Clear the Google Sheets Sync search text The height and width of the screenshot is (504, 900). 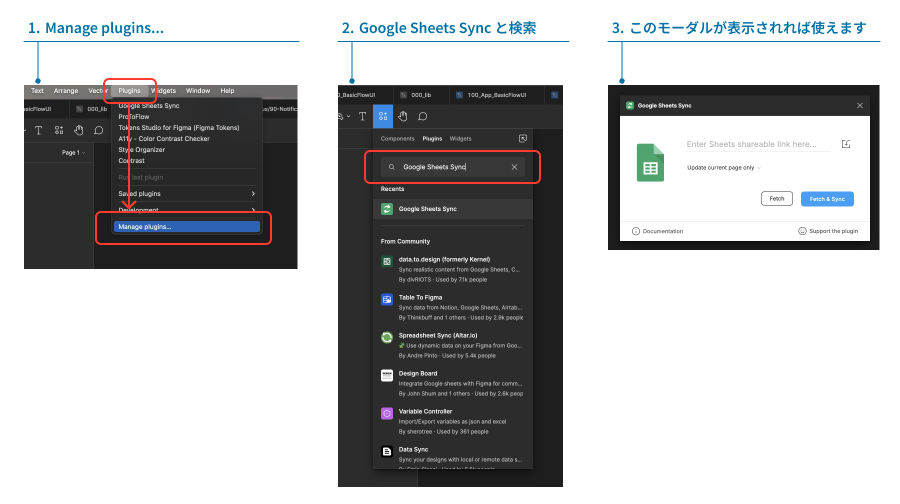pyautogui.click(x=514, y=167)
